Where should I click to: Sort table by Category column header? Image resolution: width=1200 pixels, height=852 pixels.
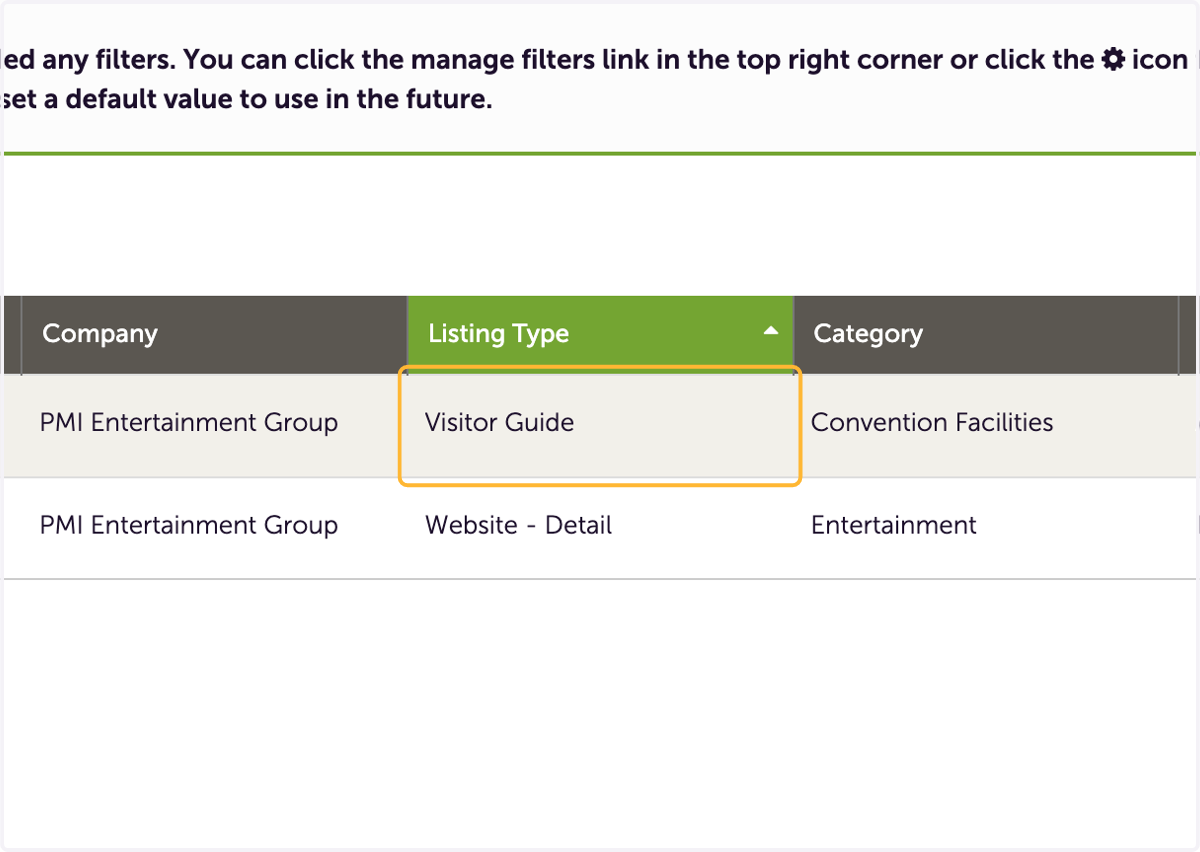click(x=985, y=333)
